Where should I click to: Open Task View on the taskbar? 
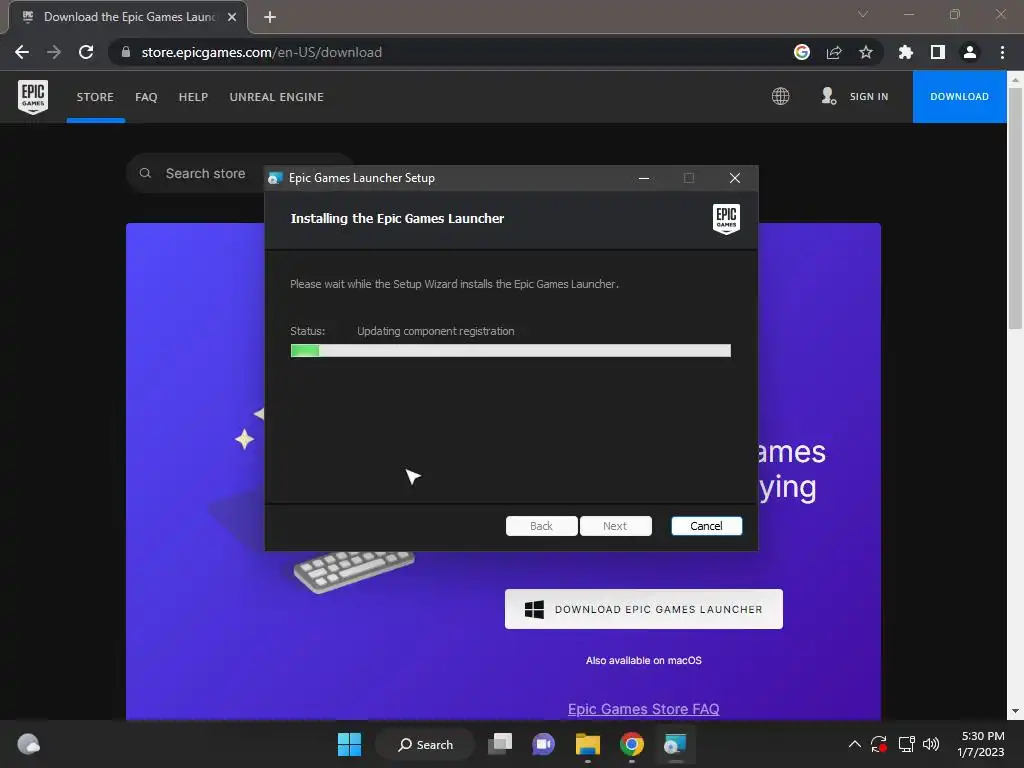(501, 744)
